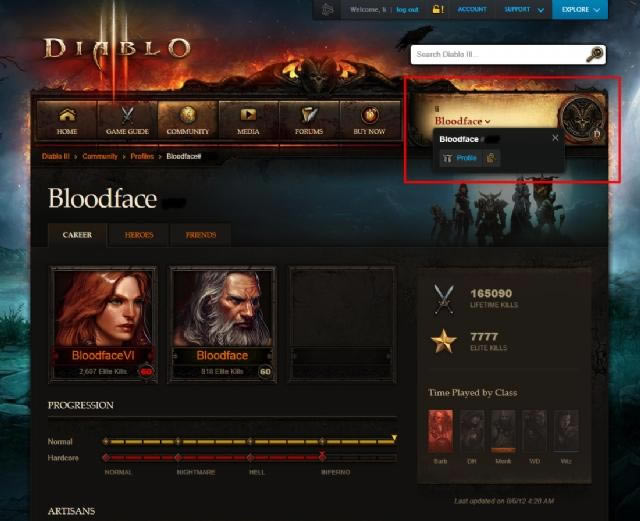The image size is (640, 521).
Task: Switch to the Friends tab
Action: pos(200,235)
